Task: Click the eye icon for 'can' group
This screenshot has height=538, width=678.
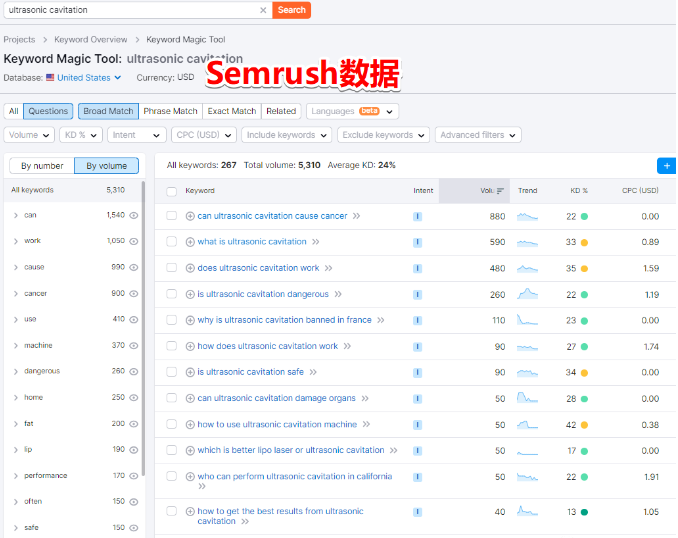Action: 134,215
